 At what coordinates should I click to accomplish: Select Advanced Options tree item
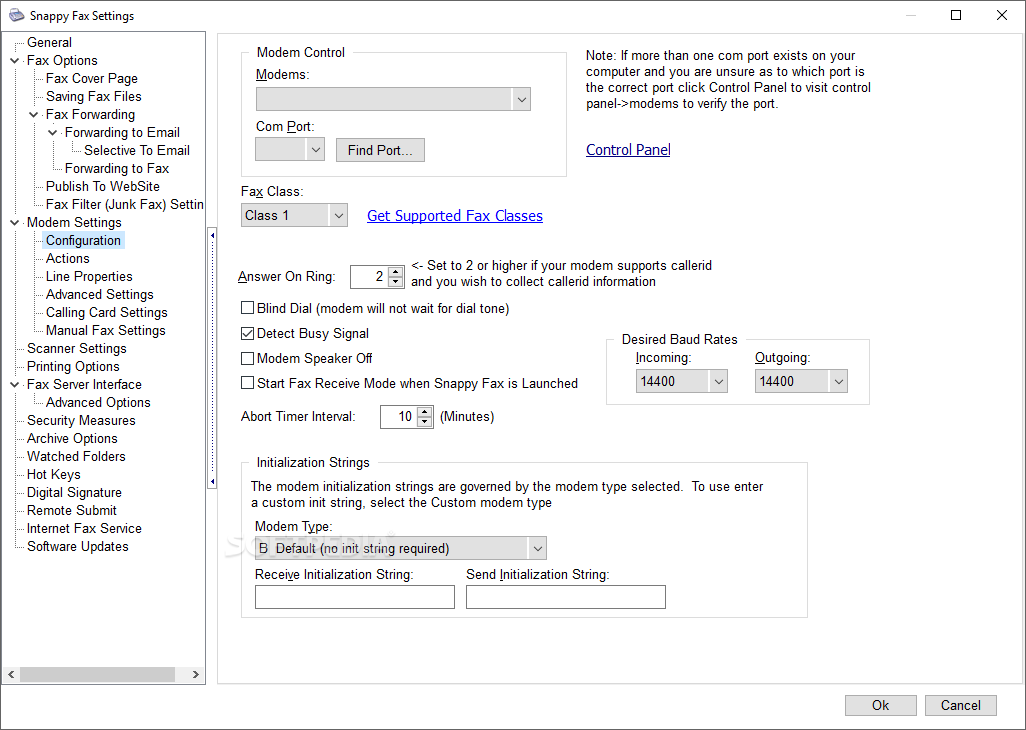(98, 402)
